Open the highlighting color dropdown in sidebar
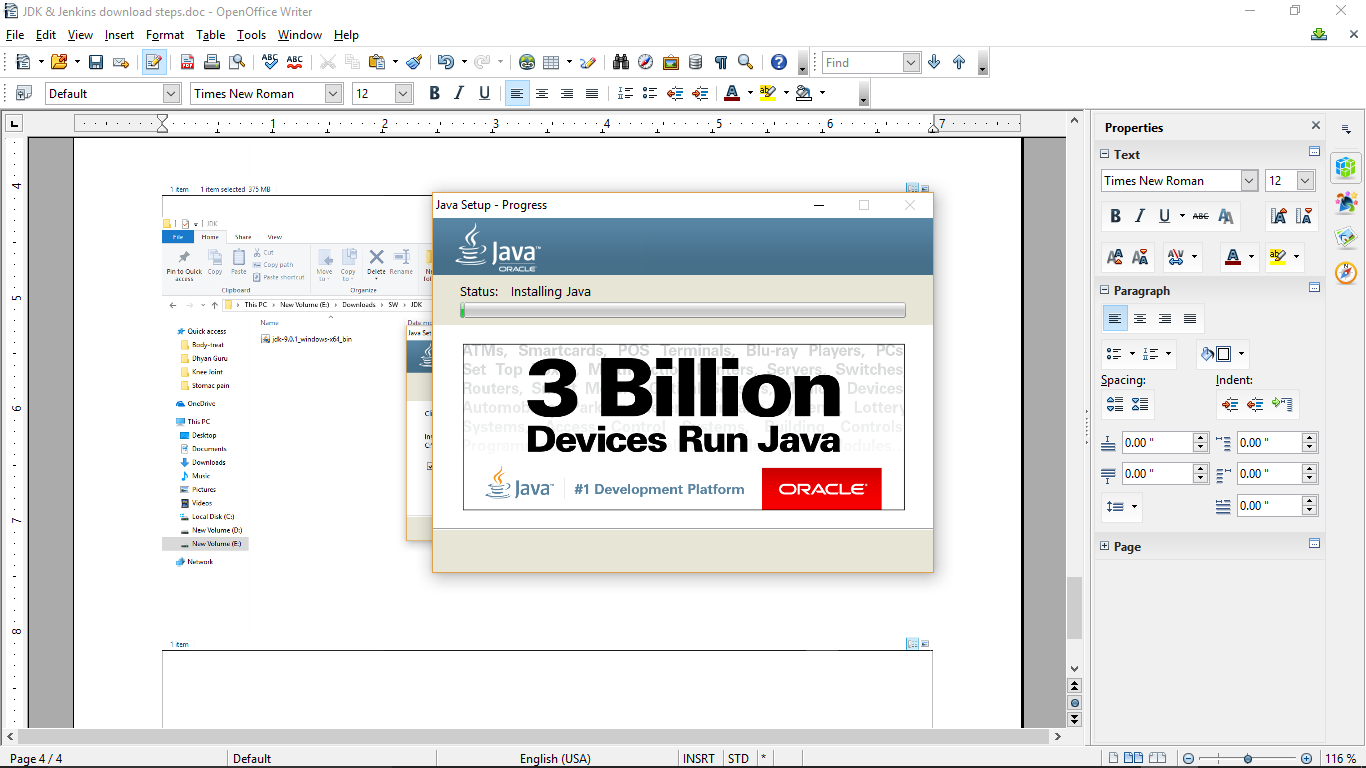Image resolution: width=1366 pixels, height=768 pixels. coord(1295,257)
